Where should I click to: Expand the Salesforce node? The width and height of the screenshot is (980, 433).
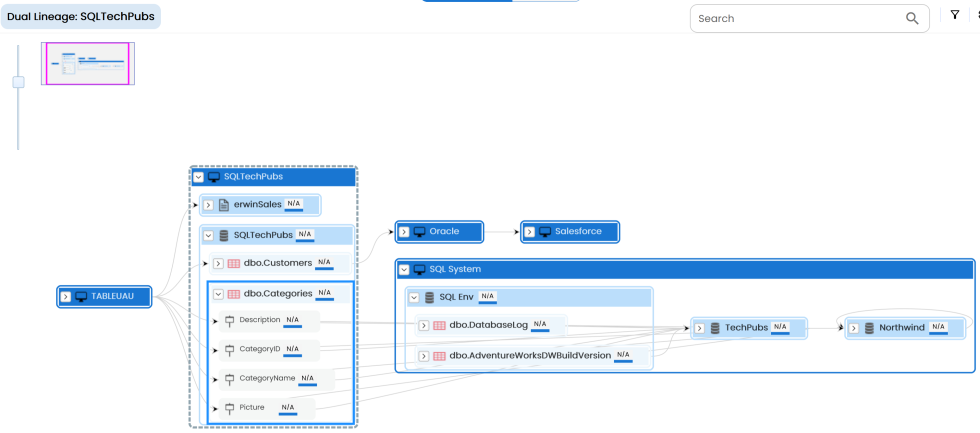[x=530, y=232]
